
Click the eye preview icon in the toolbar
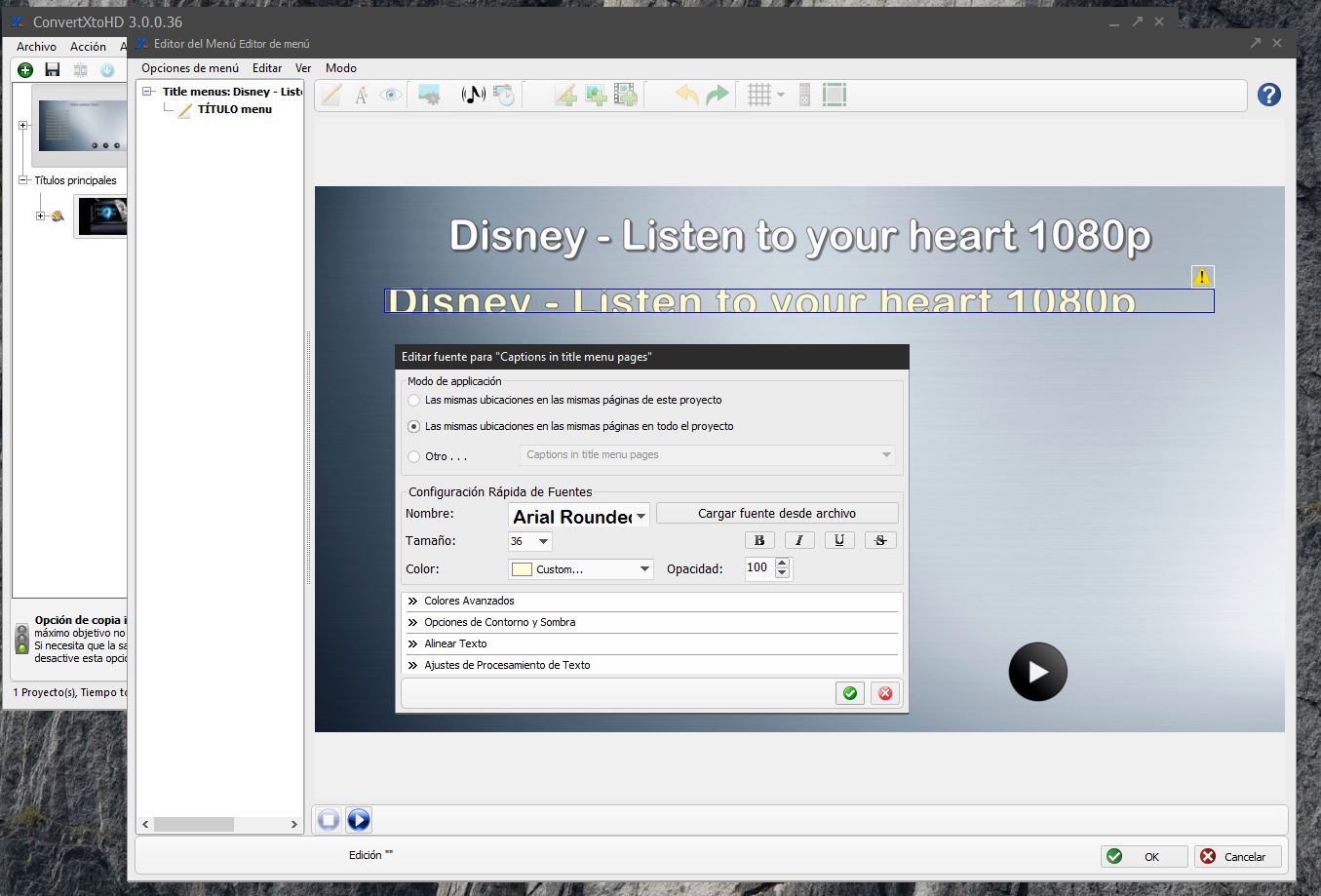point(391,95)
